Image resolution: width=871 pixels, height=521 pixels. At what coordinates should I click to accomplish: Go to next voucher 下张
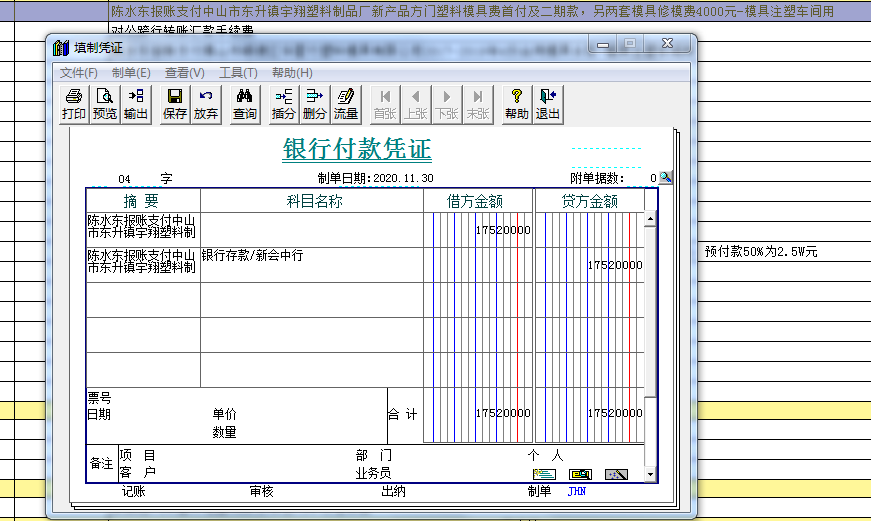(x=447, y=104)
